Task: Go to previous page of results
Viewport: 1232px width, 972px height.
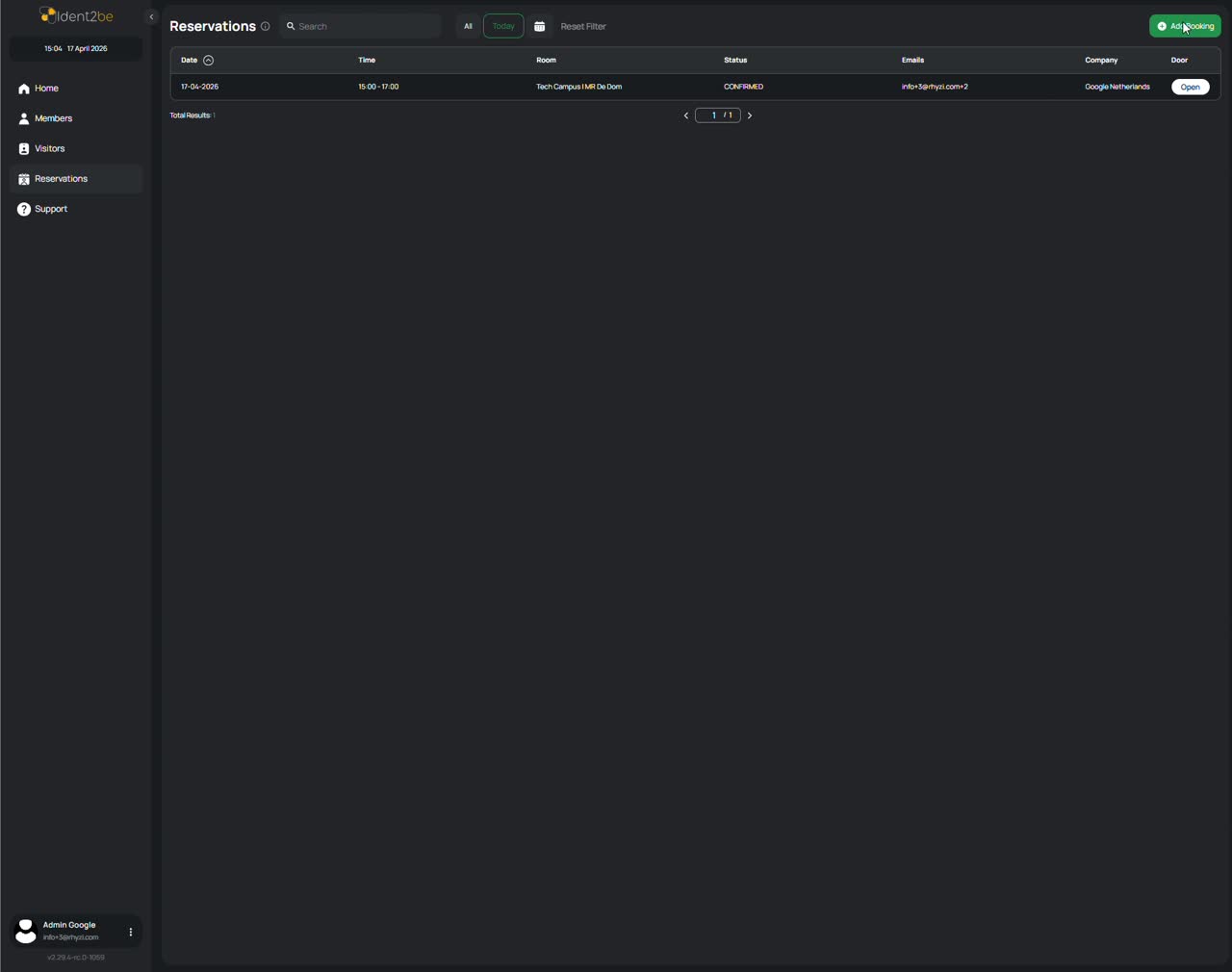Action: pos(686,115)
